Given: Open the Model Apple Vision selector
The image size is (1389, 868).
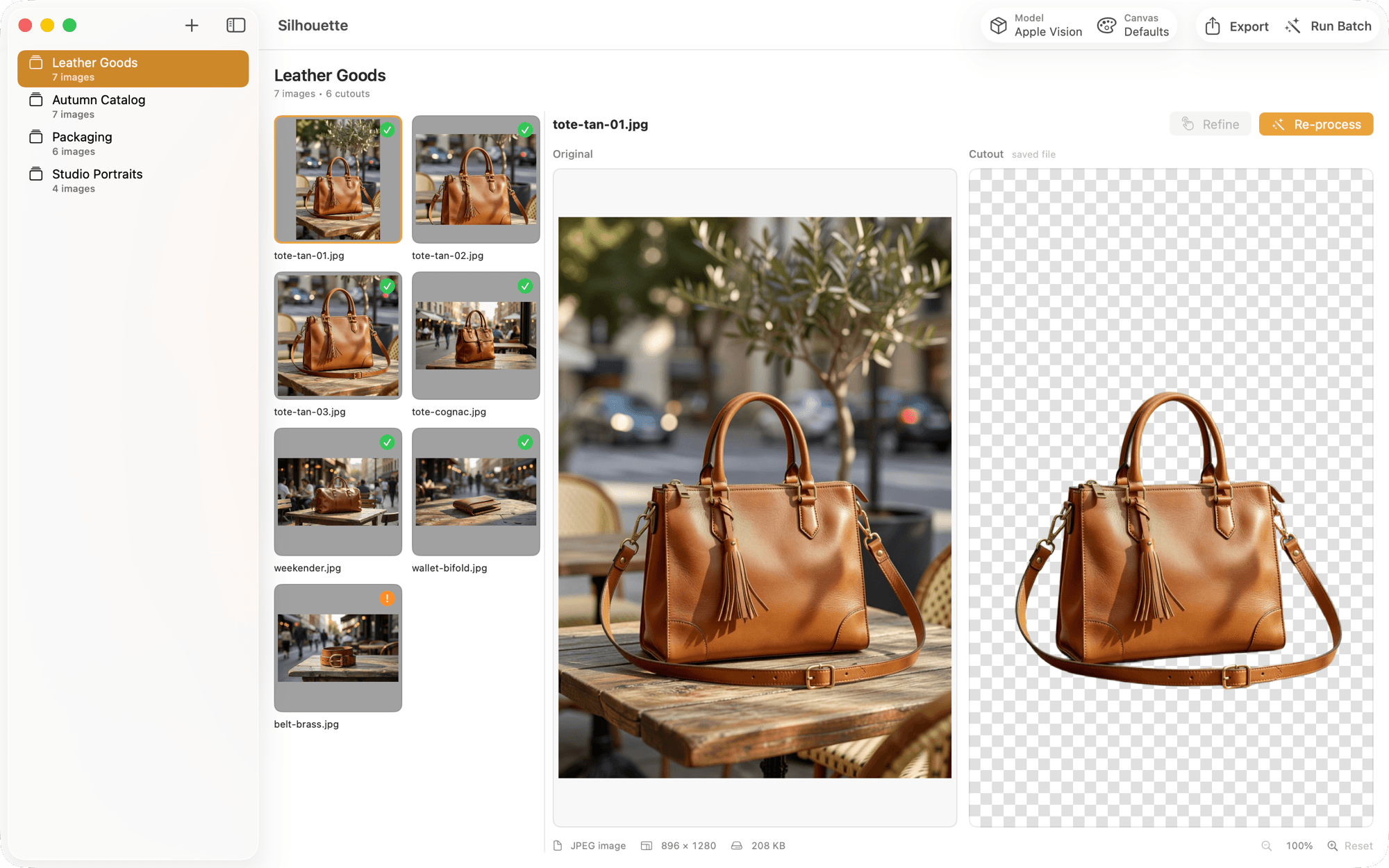Looking at the screenshot, I should tap(1035, 26).
